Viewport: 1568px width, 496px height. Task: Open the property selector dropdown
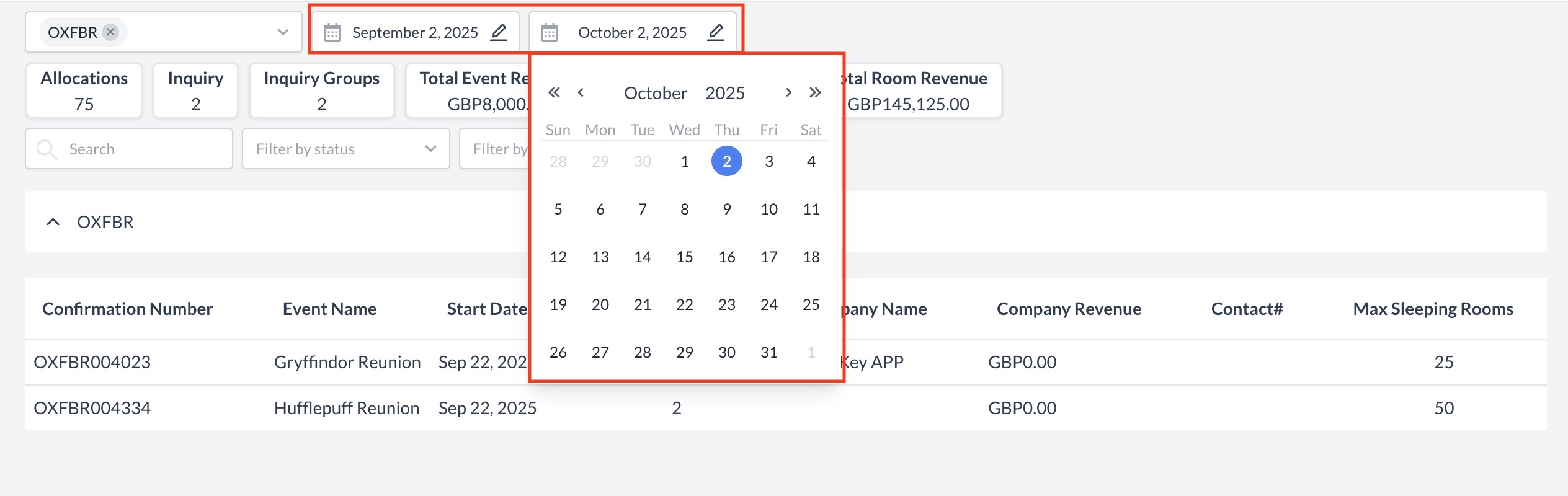tap(283, 32)
